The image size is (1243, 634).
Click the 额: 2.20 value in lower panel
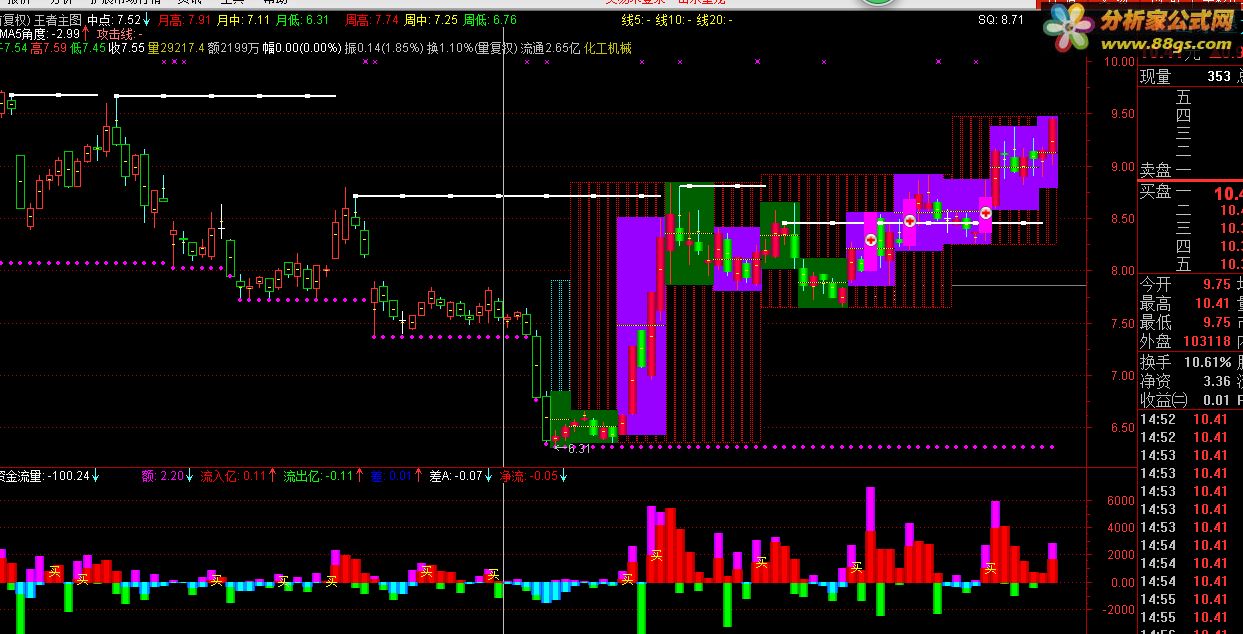pos(165,476)
